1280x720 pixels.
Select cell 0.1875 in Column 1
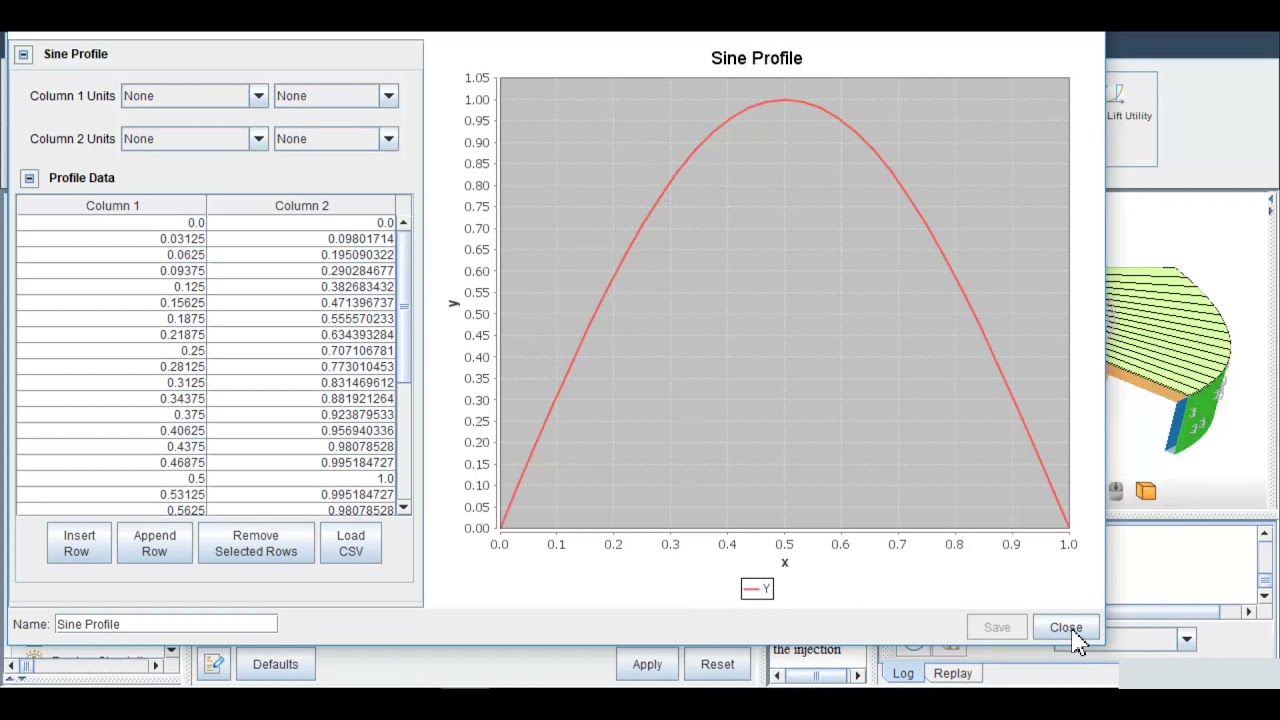pos(112,319)
